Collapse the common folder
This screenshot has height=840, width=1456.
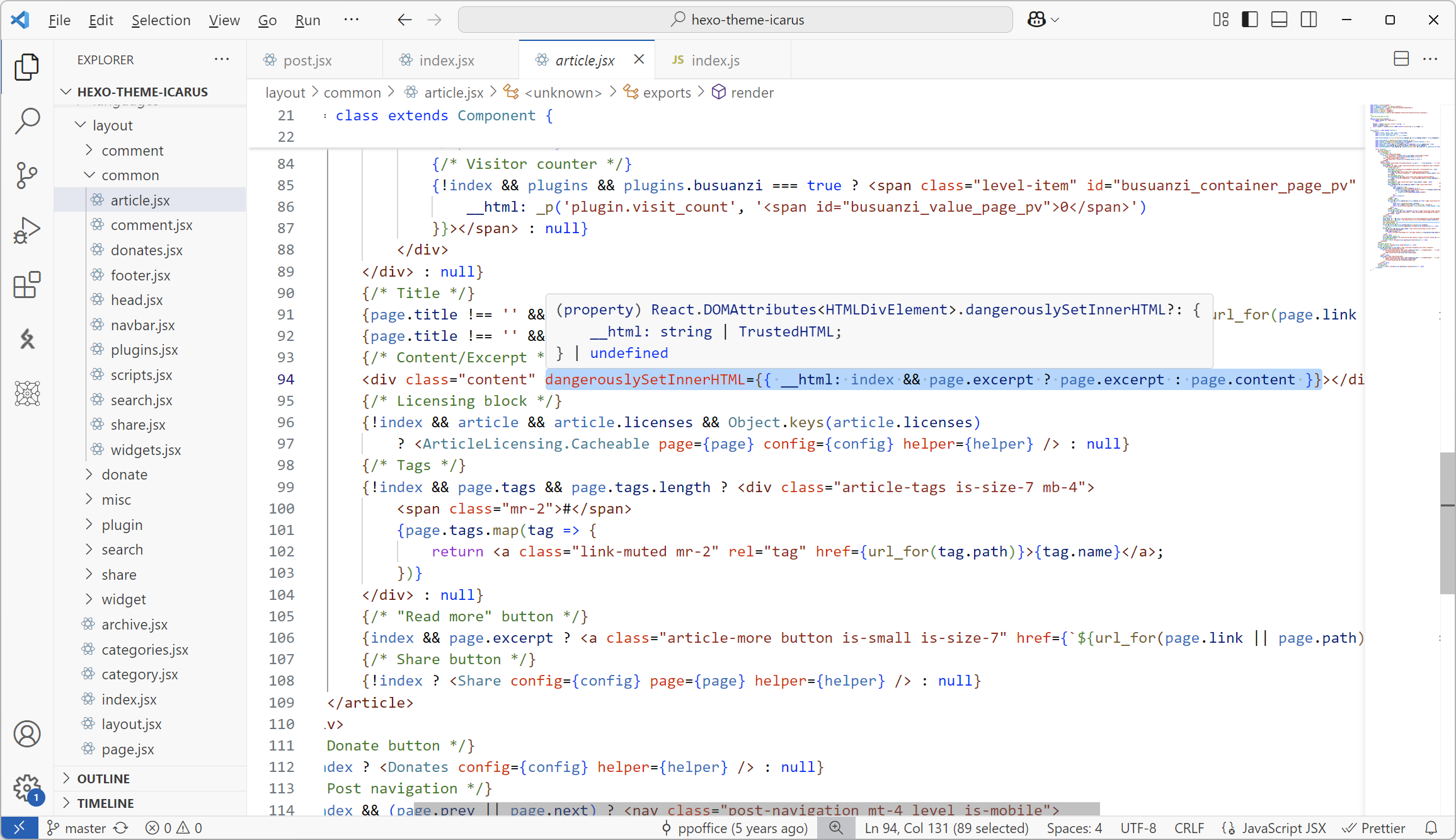pos(130,175)
